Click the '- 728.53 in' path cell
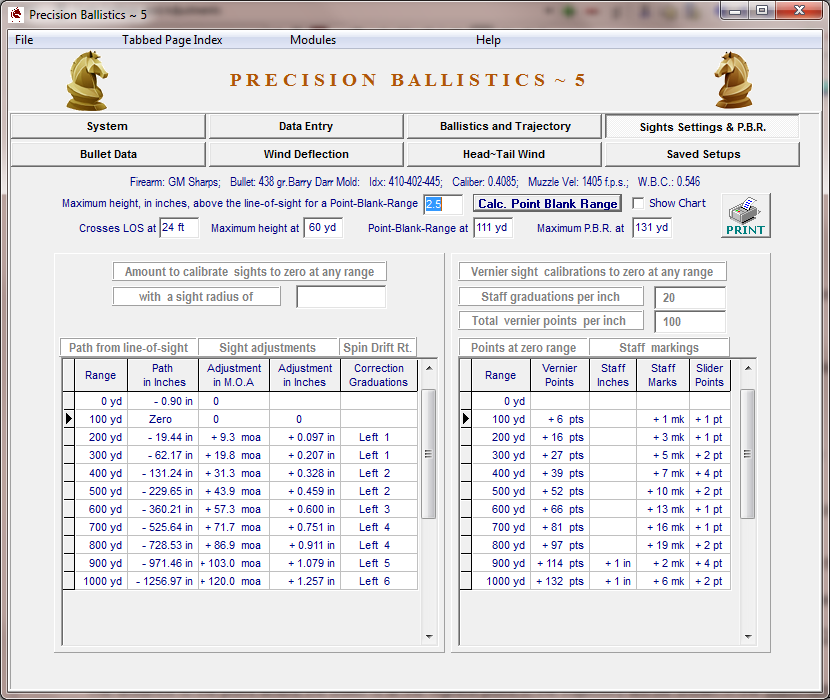Image resolution: width=830 pixels, height=700 pixels. coord(163,545)
